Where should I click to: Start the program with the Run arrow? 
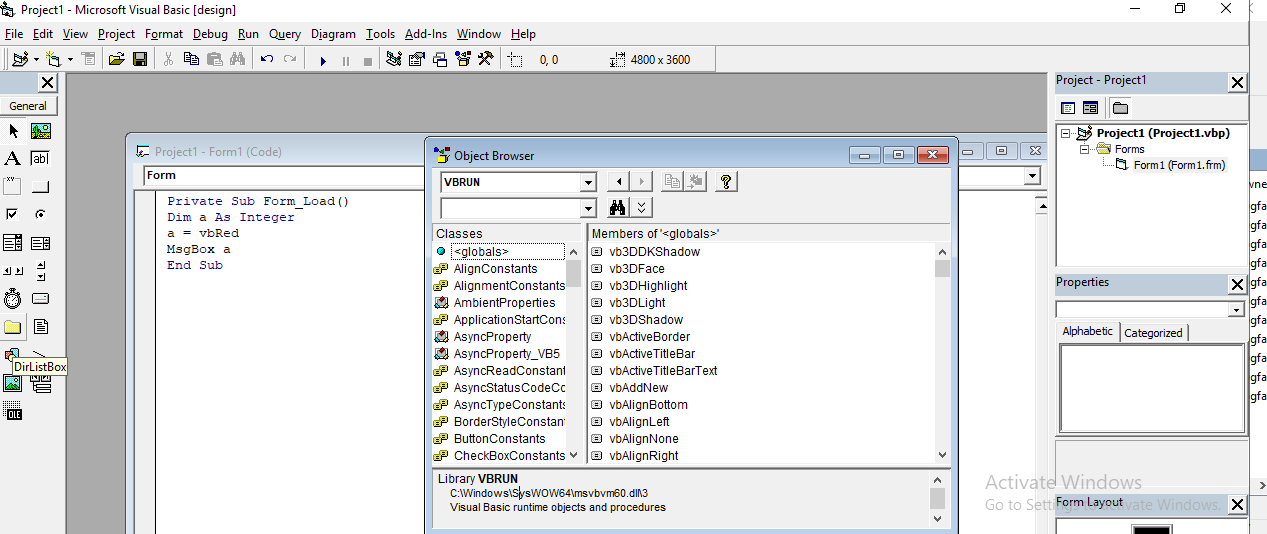click(323, 61)
